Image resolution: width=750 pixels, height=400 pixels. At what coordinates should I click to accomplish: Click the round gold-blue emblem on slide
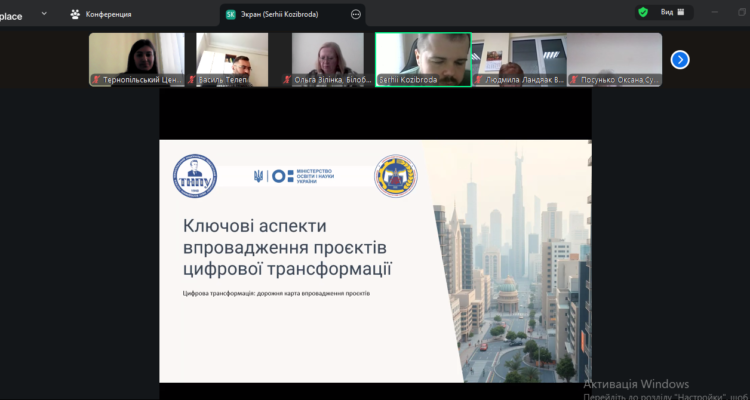pyautogui.click(x=394, y=175)
